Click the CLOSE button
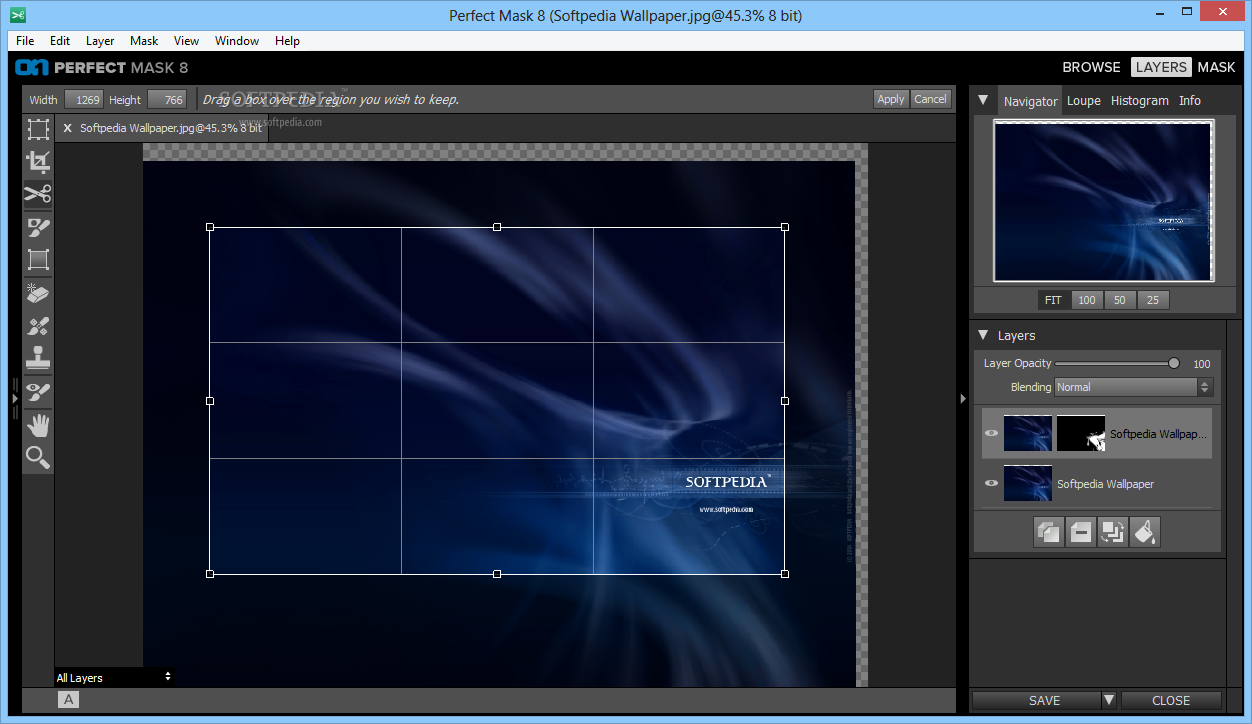Screen dimensions: 1252x724 point(1171,700)
